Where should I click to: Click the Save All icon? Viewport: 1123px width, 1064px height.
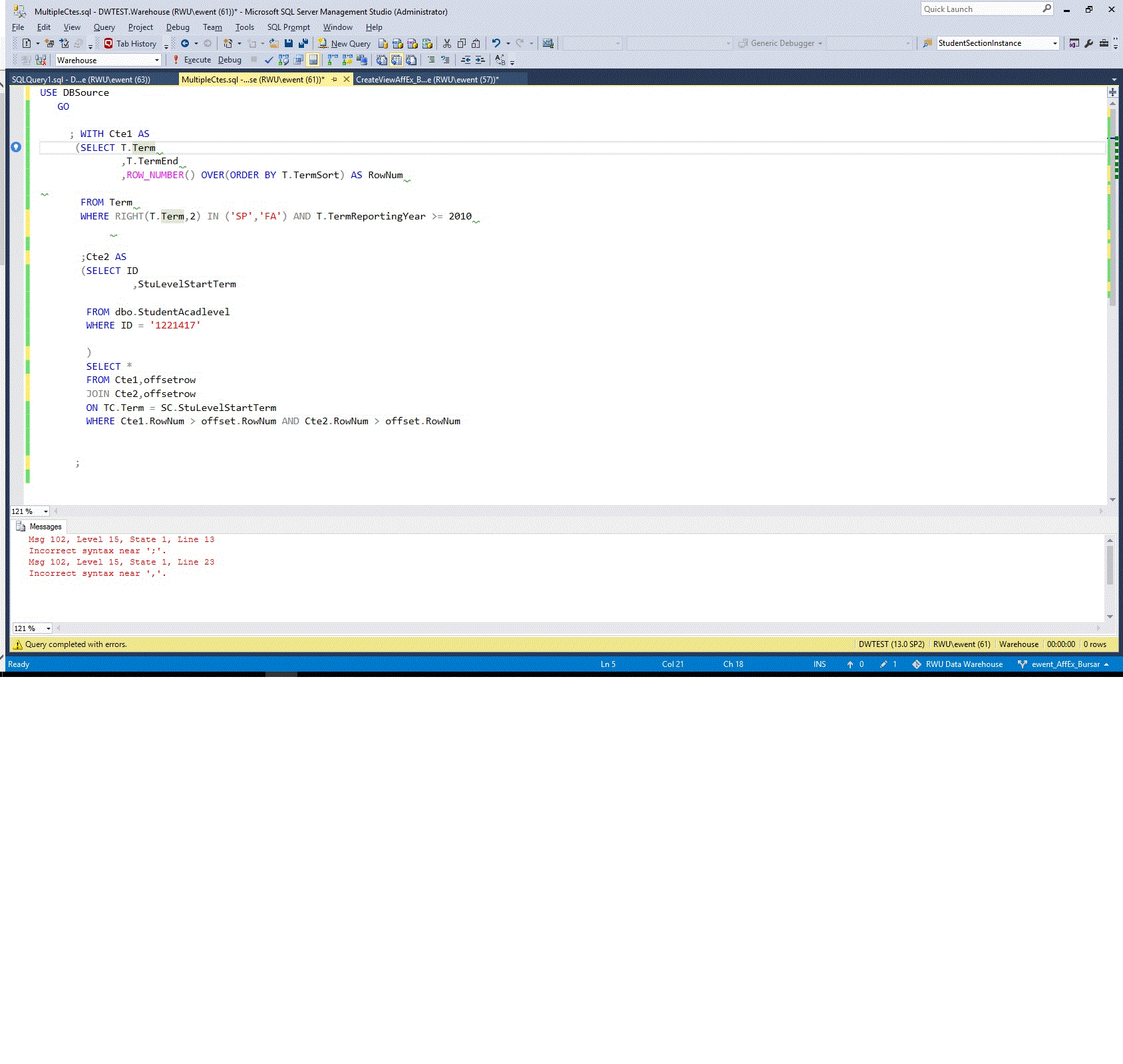click(303, 44)
